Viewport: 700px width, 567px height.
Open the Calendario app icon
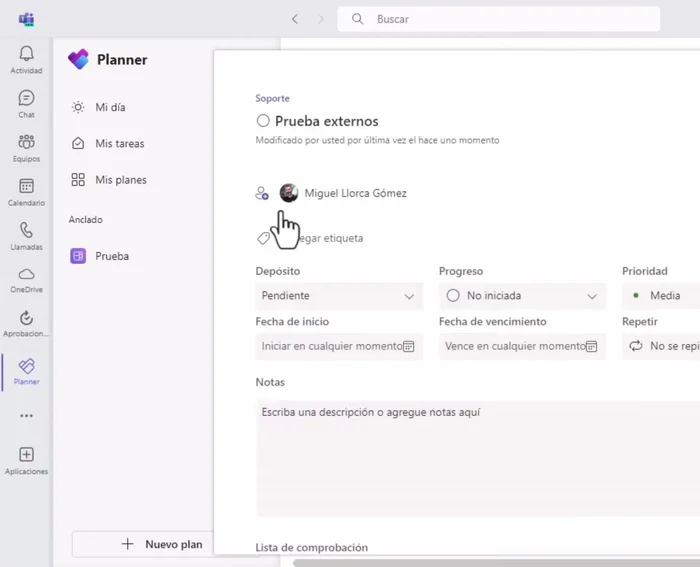tap(26, 191)
